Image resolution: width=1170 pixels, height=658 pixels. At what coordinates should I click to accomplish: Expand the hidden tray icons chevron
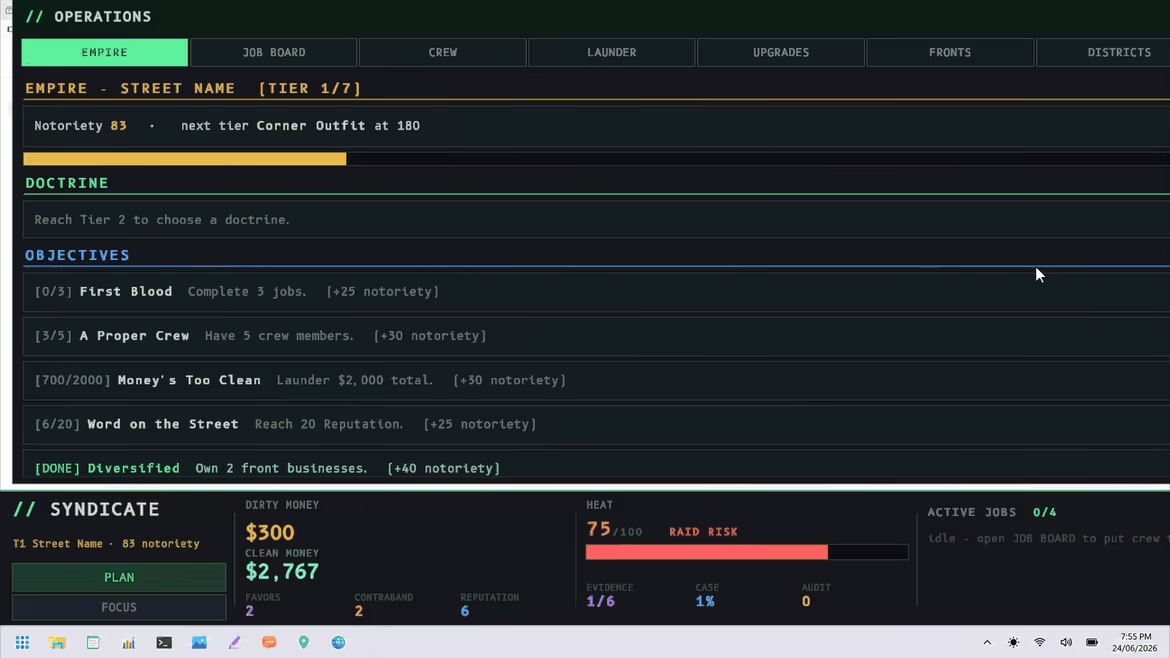tap(987, 642)
